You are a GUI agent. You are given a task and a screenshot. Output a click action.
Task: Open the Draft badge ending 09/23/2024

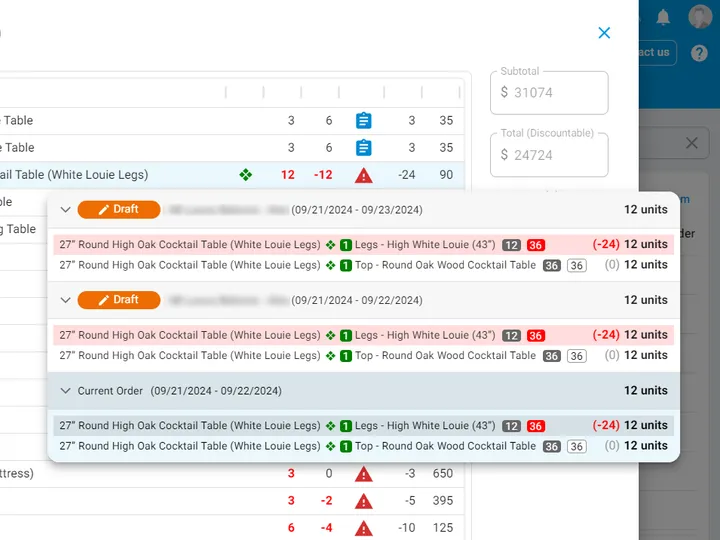(119, 209)
